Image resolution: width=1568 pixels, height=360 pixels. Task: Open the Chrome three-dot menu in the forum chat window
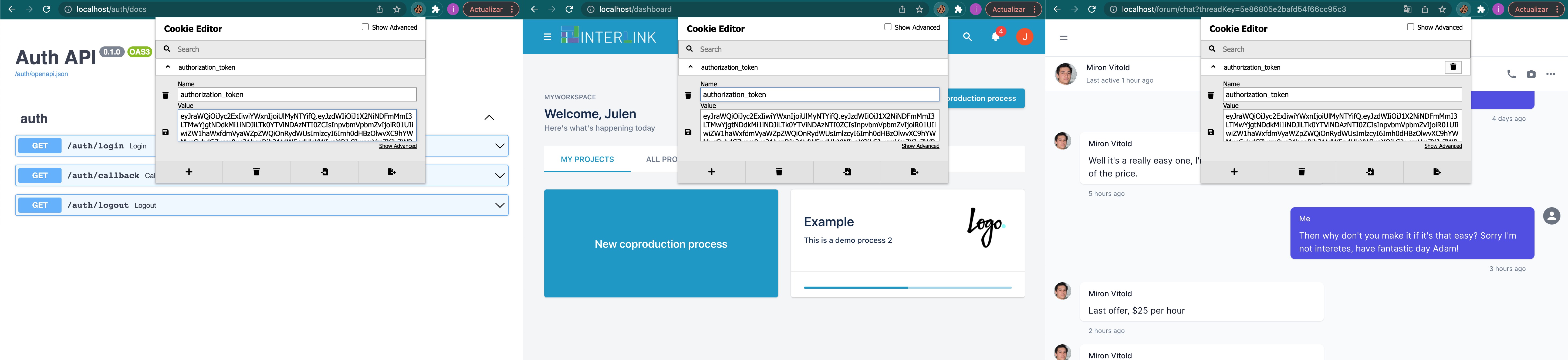(x=1558, y=9)
